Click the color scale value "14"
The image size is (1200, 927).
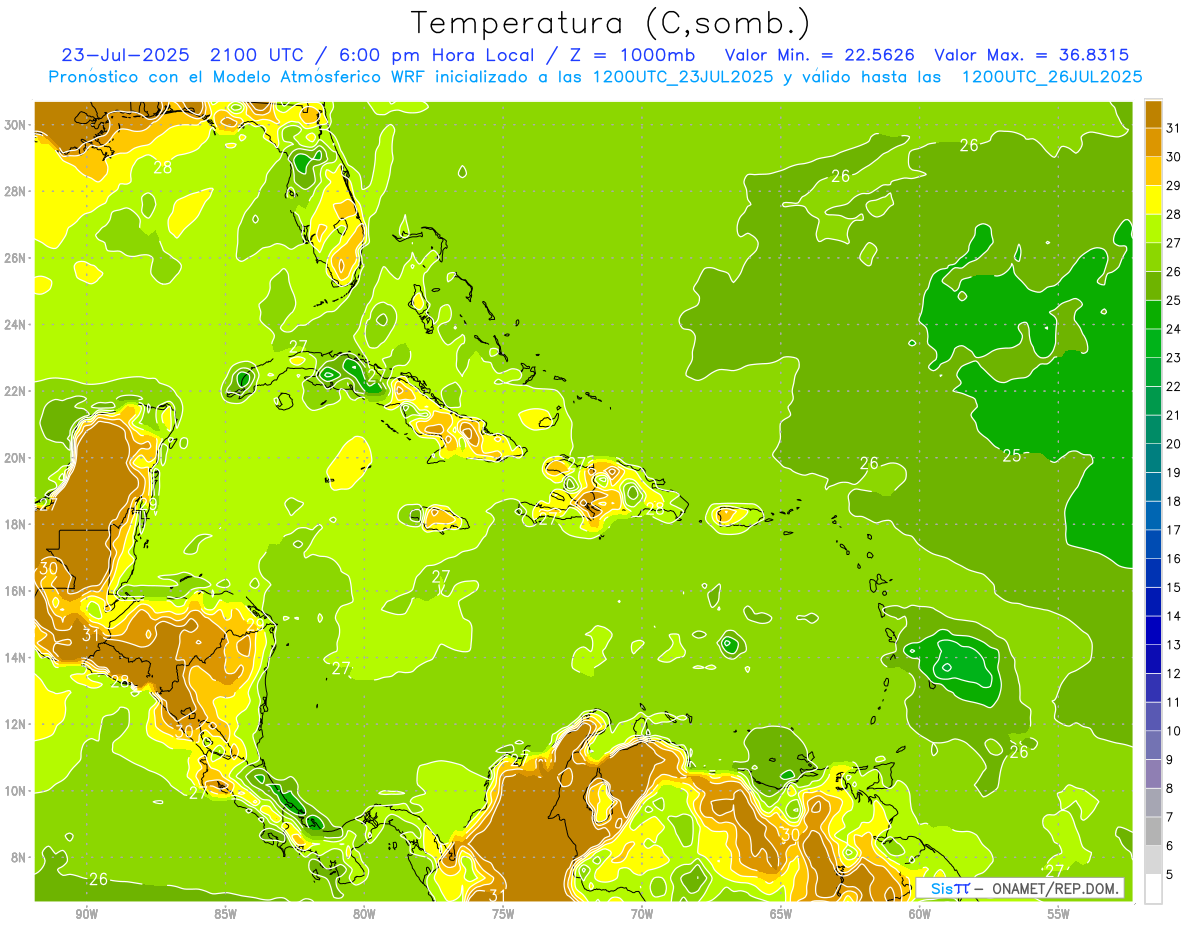pyautogui.click(x=1174, y=616)
